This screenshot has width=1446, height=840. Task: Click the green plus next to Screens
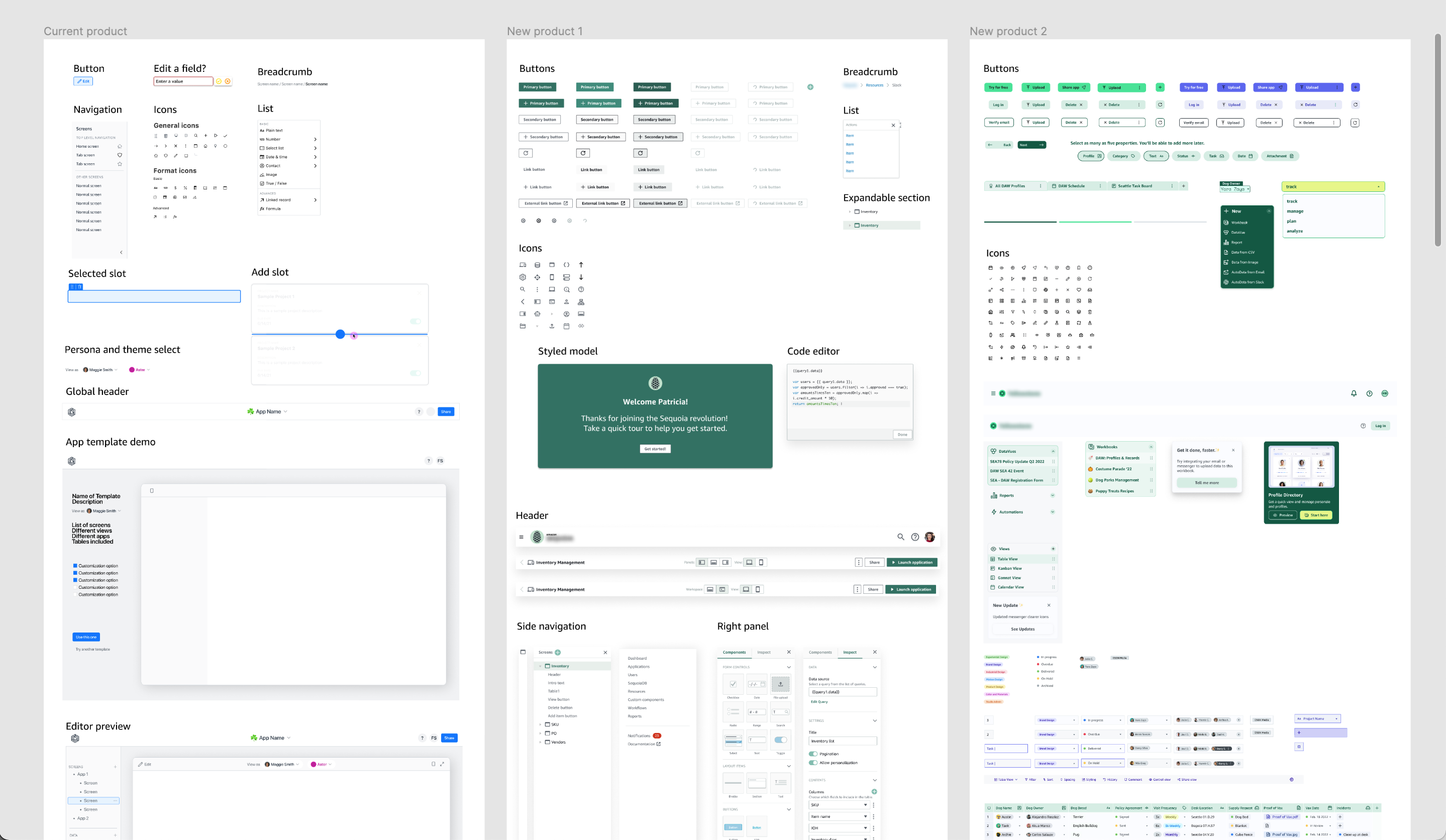(x=558, y=653)
